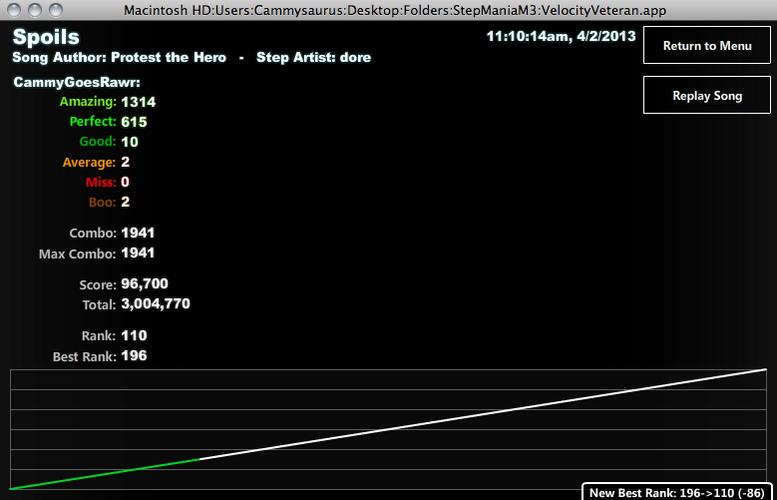Click the Spoils song title

pos(46,37)
